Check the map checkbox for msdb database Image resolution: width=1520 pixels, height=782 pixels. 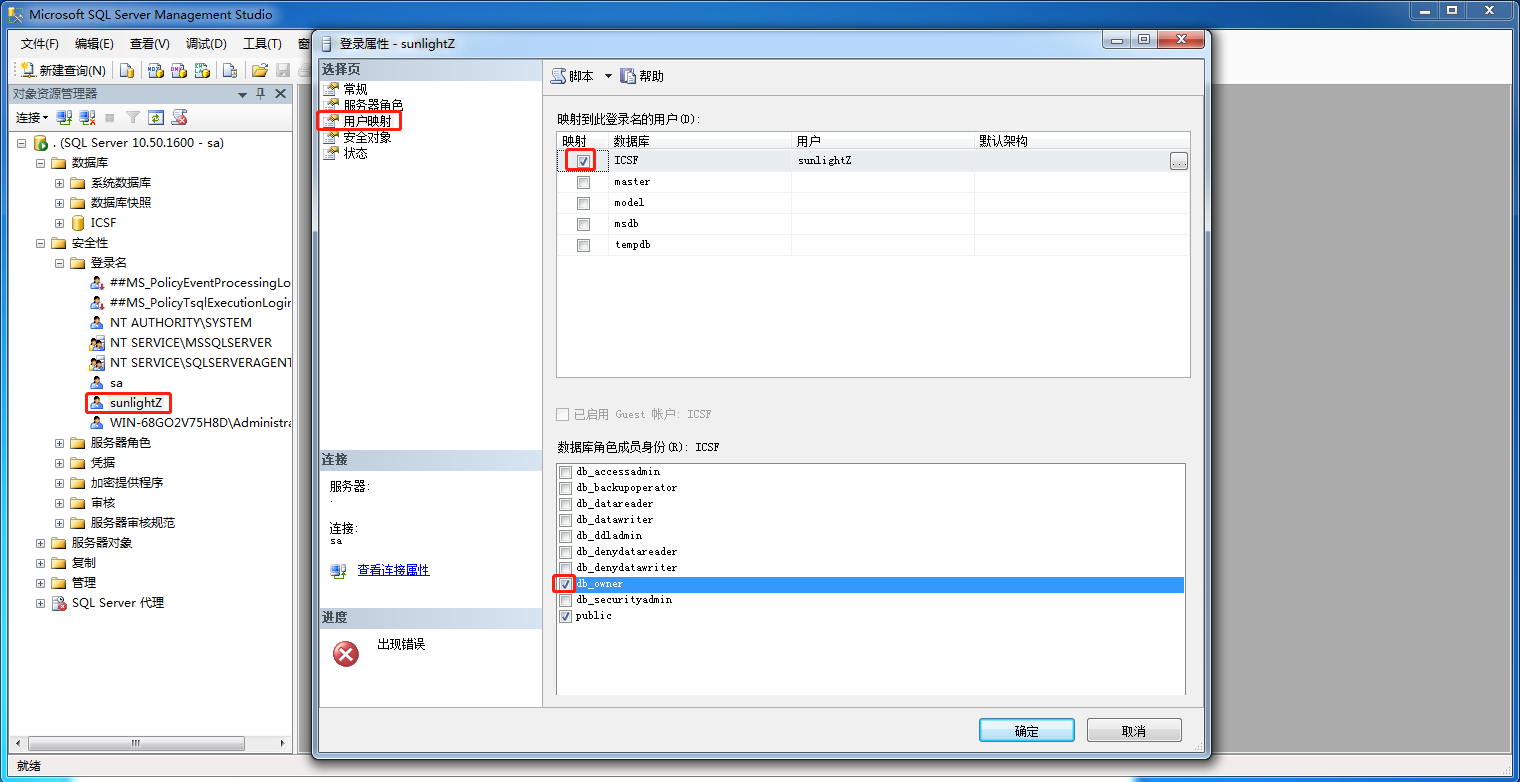pos(583,224)
